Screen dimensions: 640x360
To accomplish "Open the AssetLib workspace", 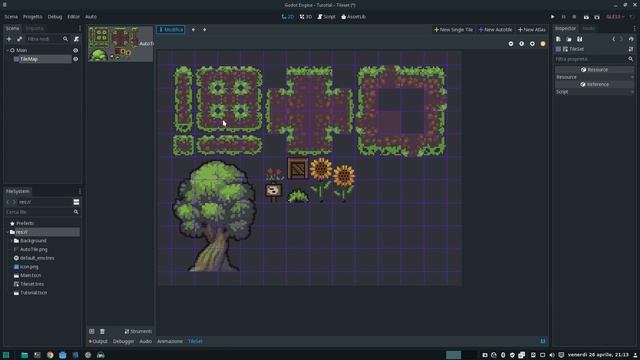I will coord(353,17).
